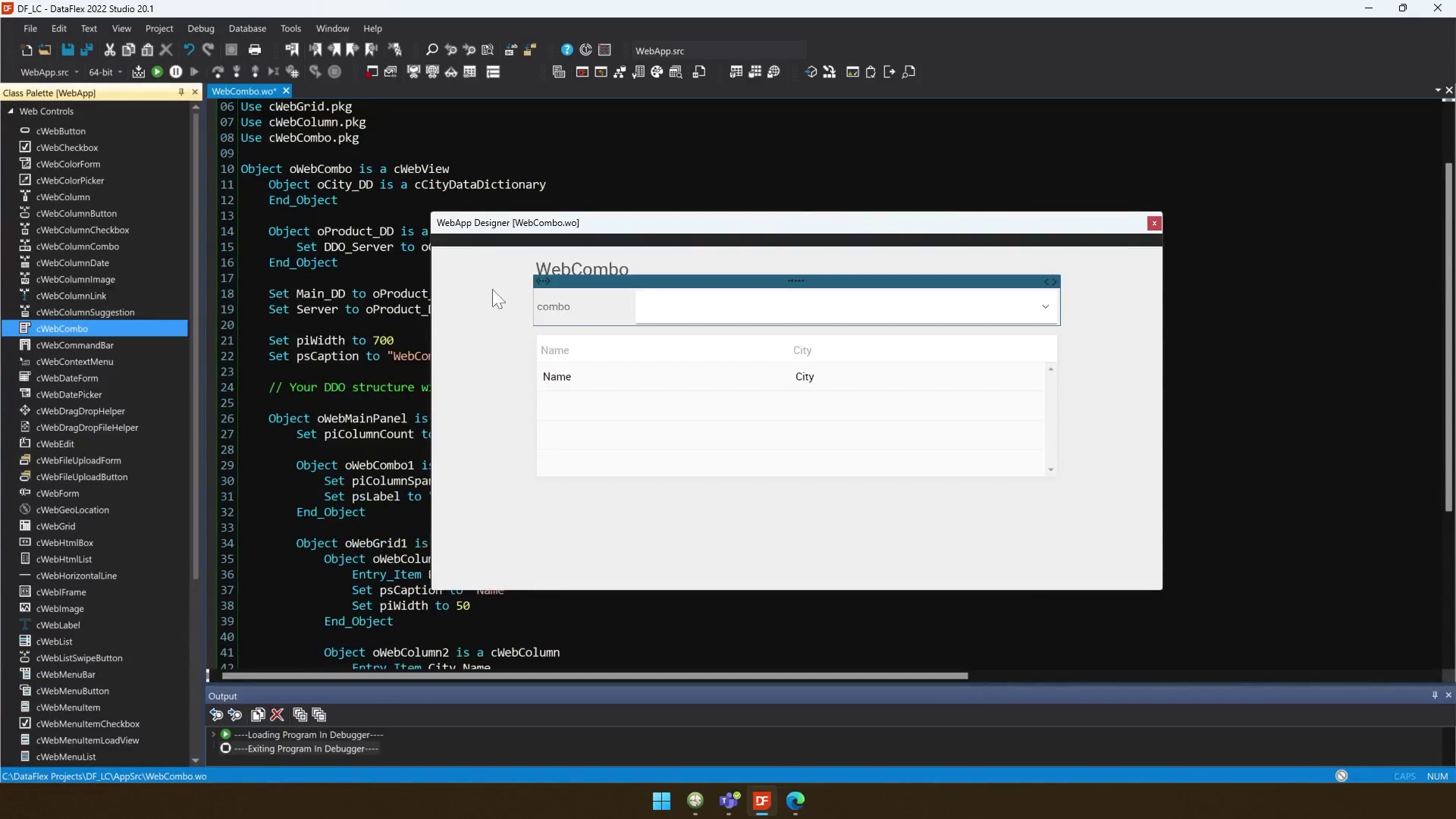
Task: Pin the Output panel
Action: 1435,695
